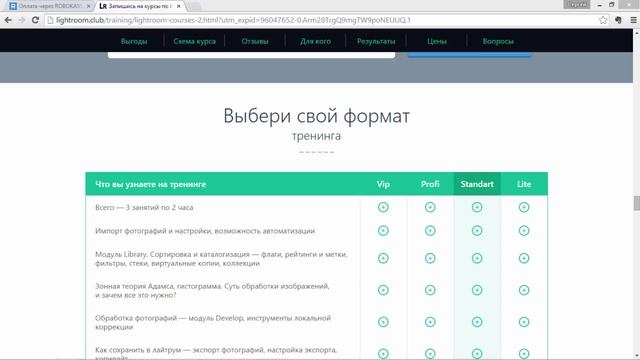Select the Profi column header
640x360 pixels.
coord(430,184)
